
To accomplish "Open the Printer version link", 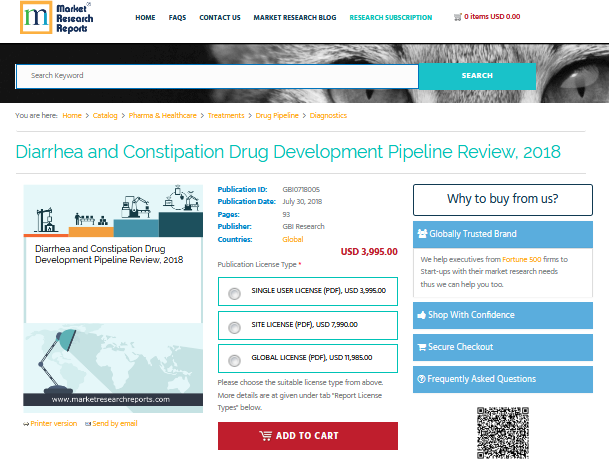I will coord(54,424).
